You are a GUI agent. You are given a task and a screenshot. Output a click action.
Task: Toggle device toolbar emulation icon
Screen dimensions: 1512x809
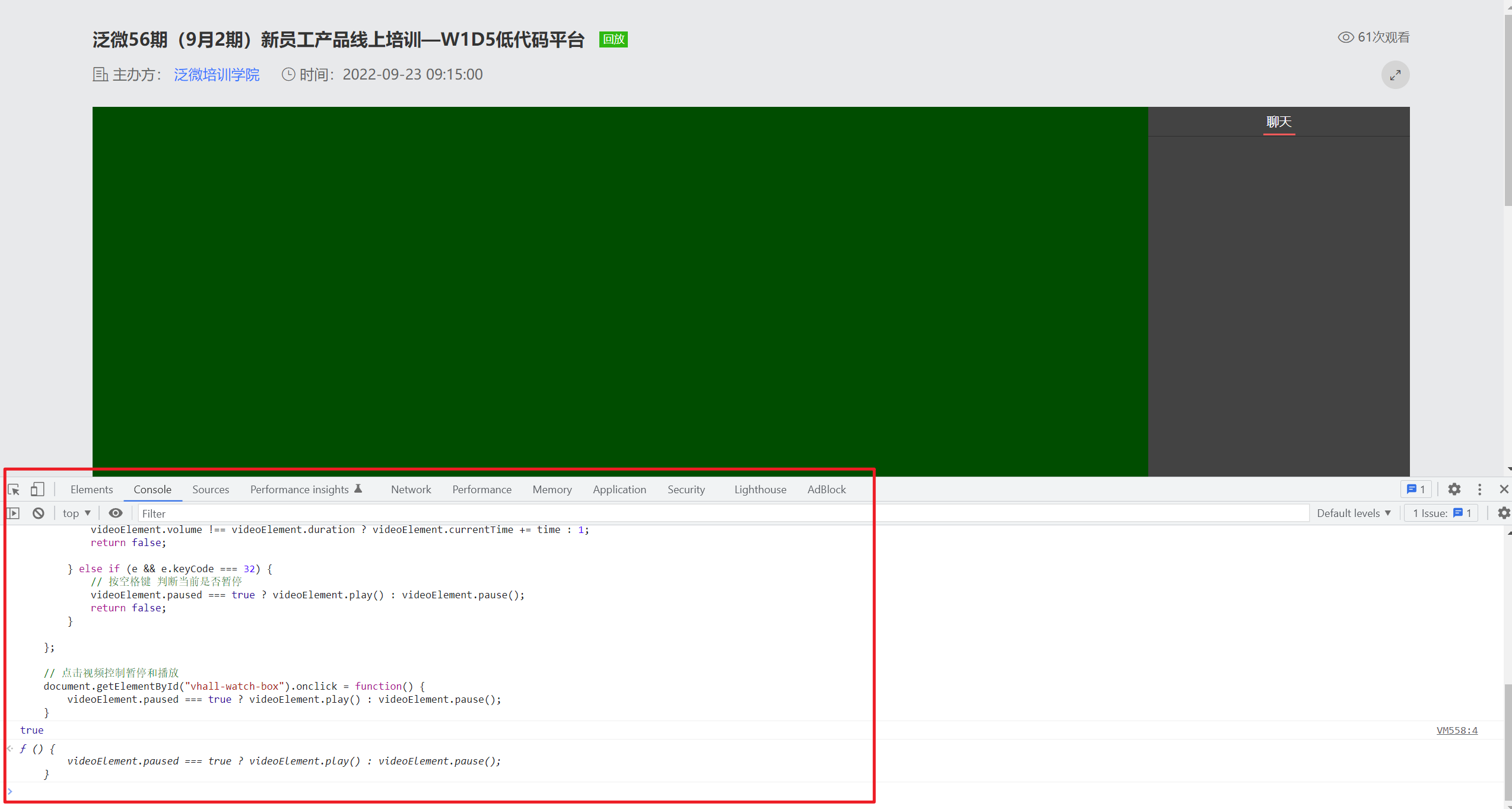[x=37, y=490]
